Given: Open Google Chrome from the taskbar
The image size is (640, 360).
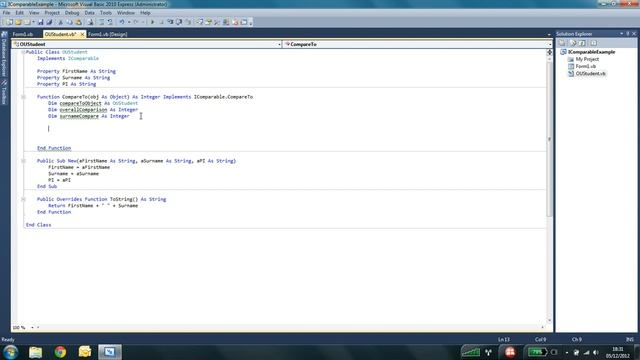Looking at the screenshot, I should 60,351.
